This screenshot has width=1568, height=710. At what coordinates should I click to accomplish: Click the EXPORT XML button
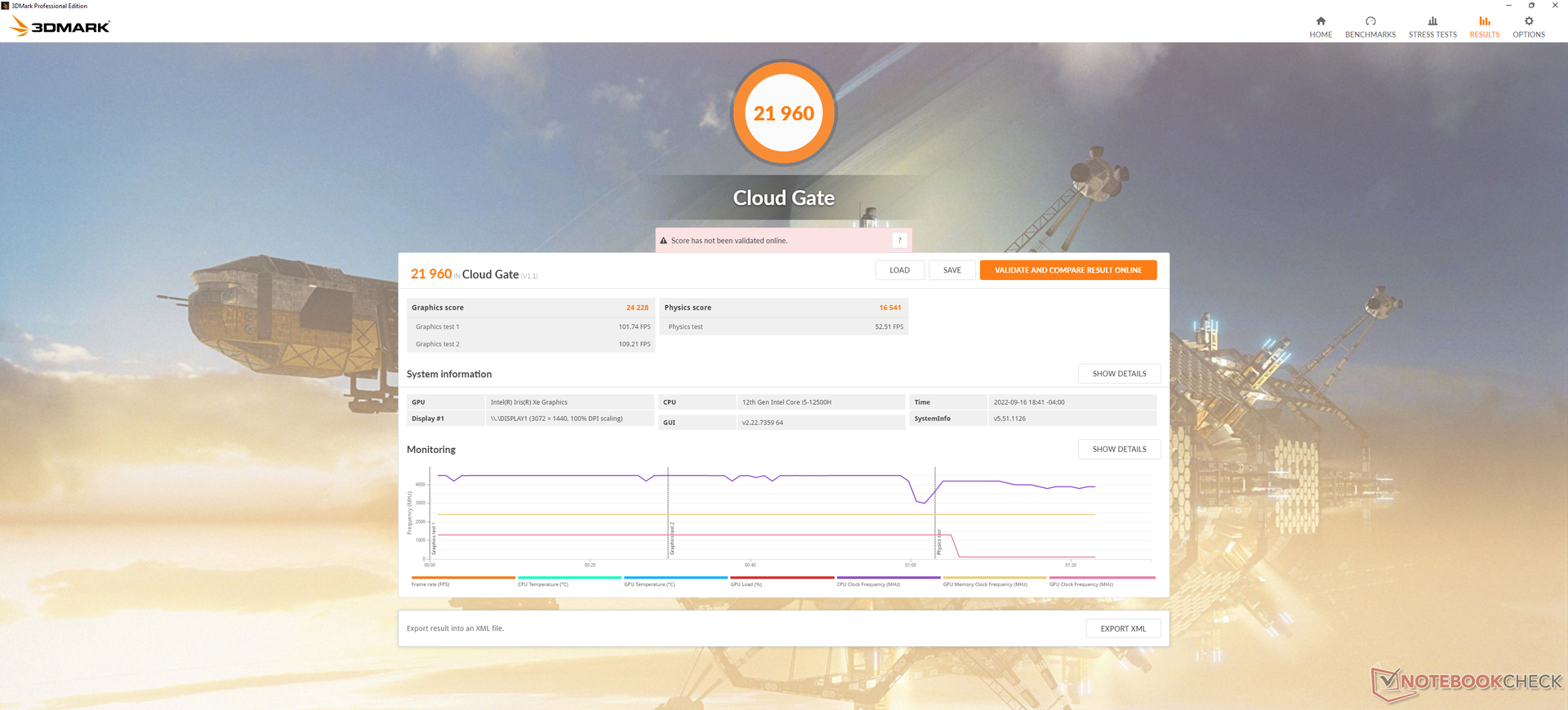coord(1123,628)
